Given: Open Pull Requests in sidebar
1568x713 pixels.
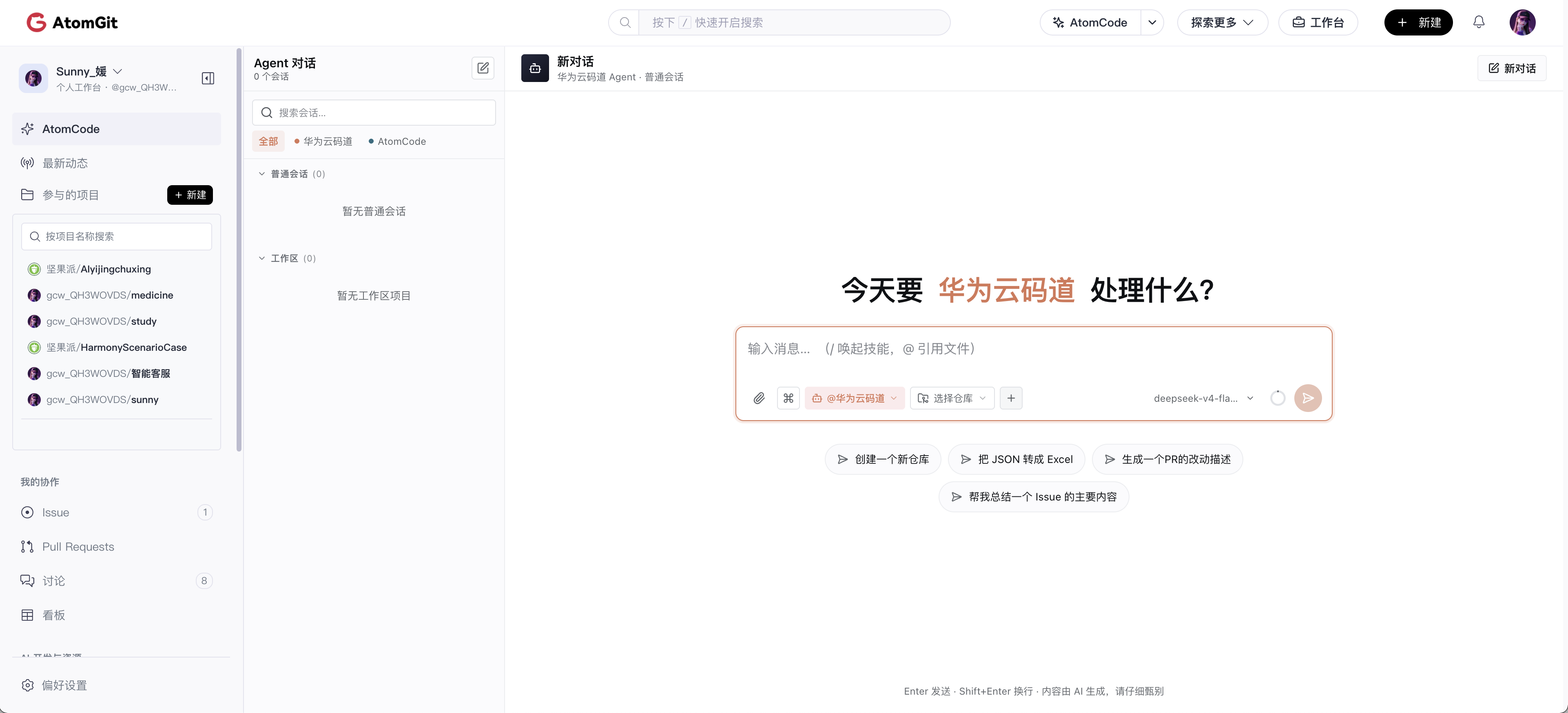Looking at the screenshot, I should coord(116,547).
